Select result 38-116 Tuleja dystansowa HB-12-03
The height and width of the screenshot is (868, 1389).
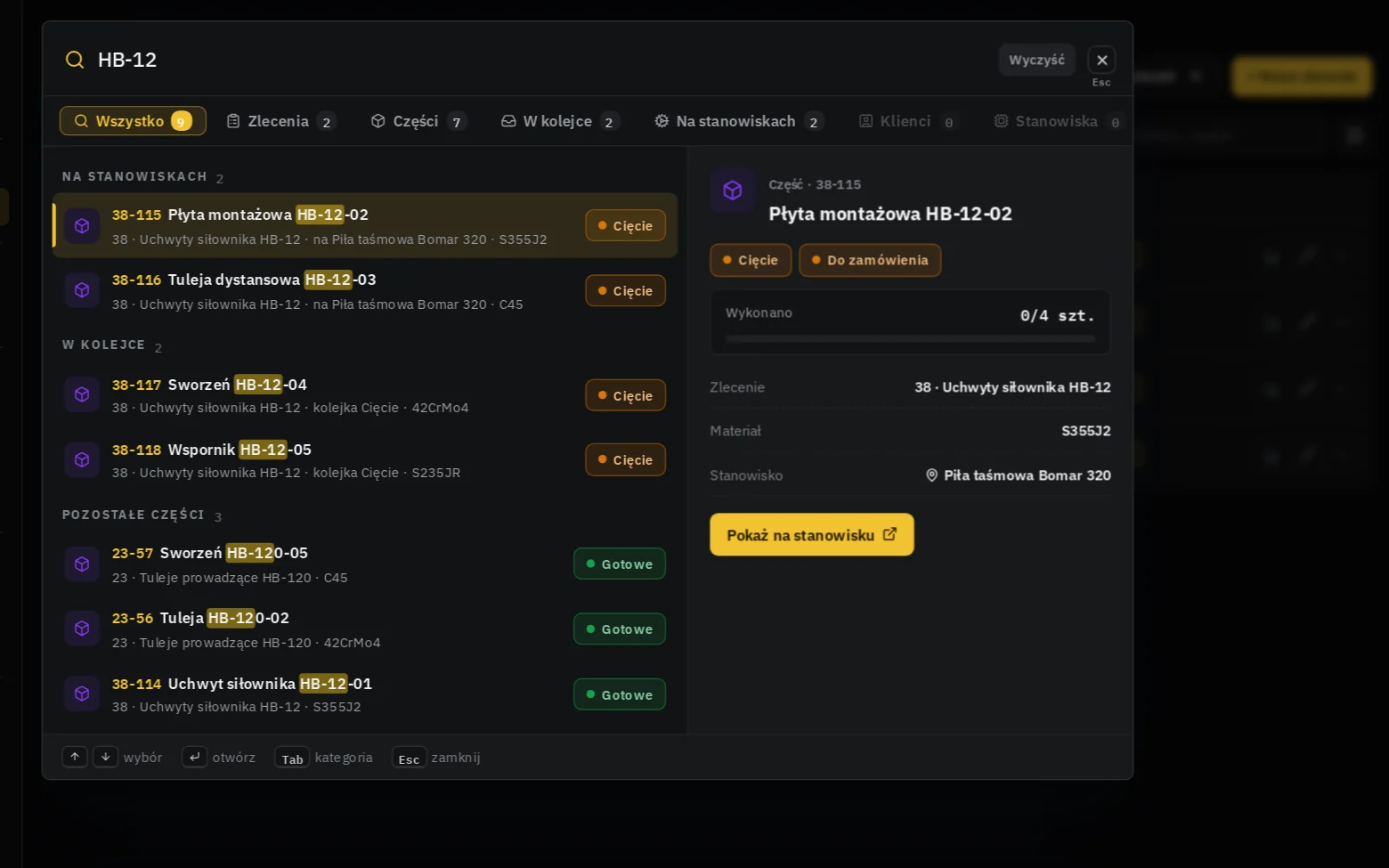(365, 290)
